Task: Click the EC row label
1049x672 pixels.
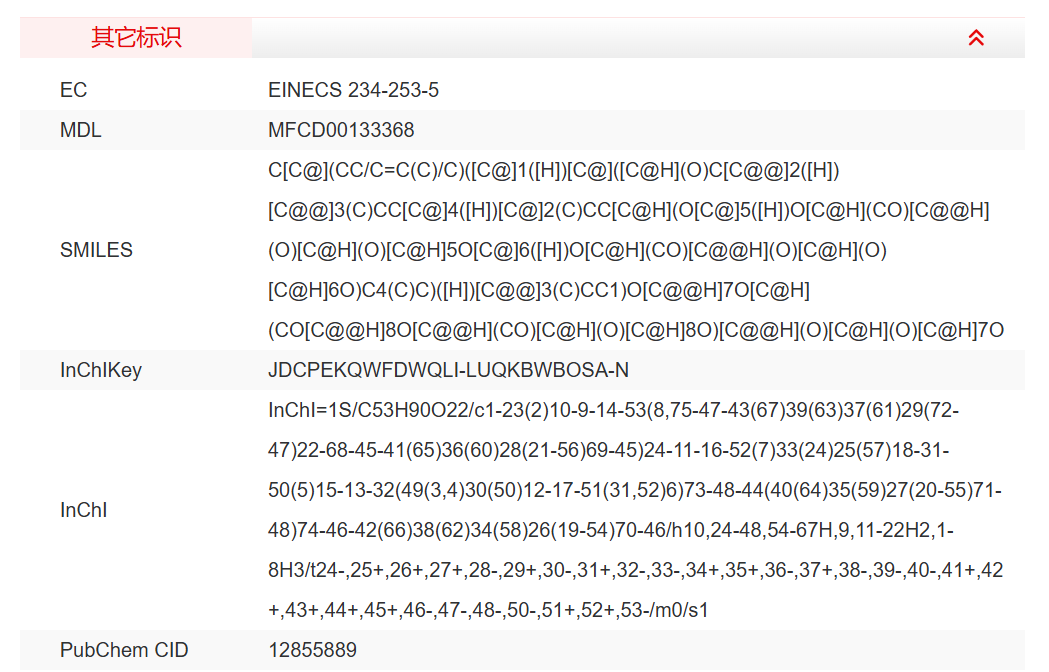Action: click(74, 90)
